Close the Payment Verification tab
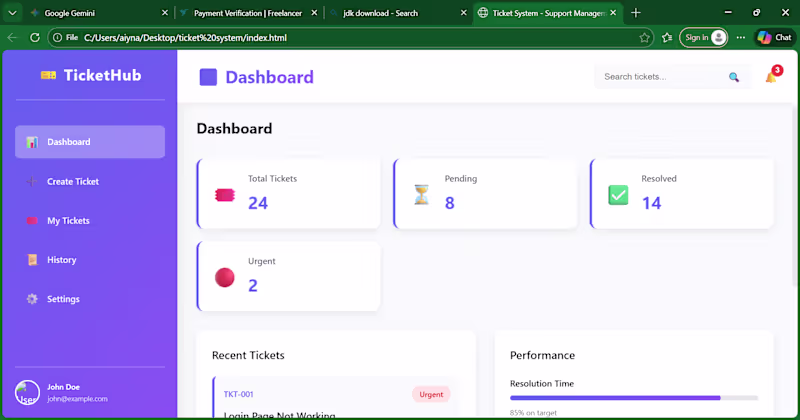 tap(314, 13)
